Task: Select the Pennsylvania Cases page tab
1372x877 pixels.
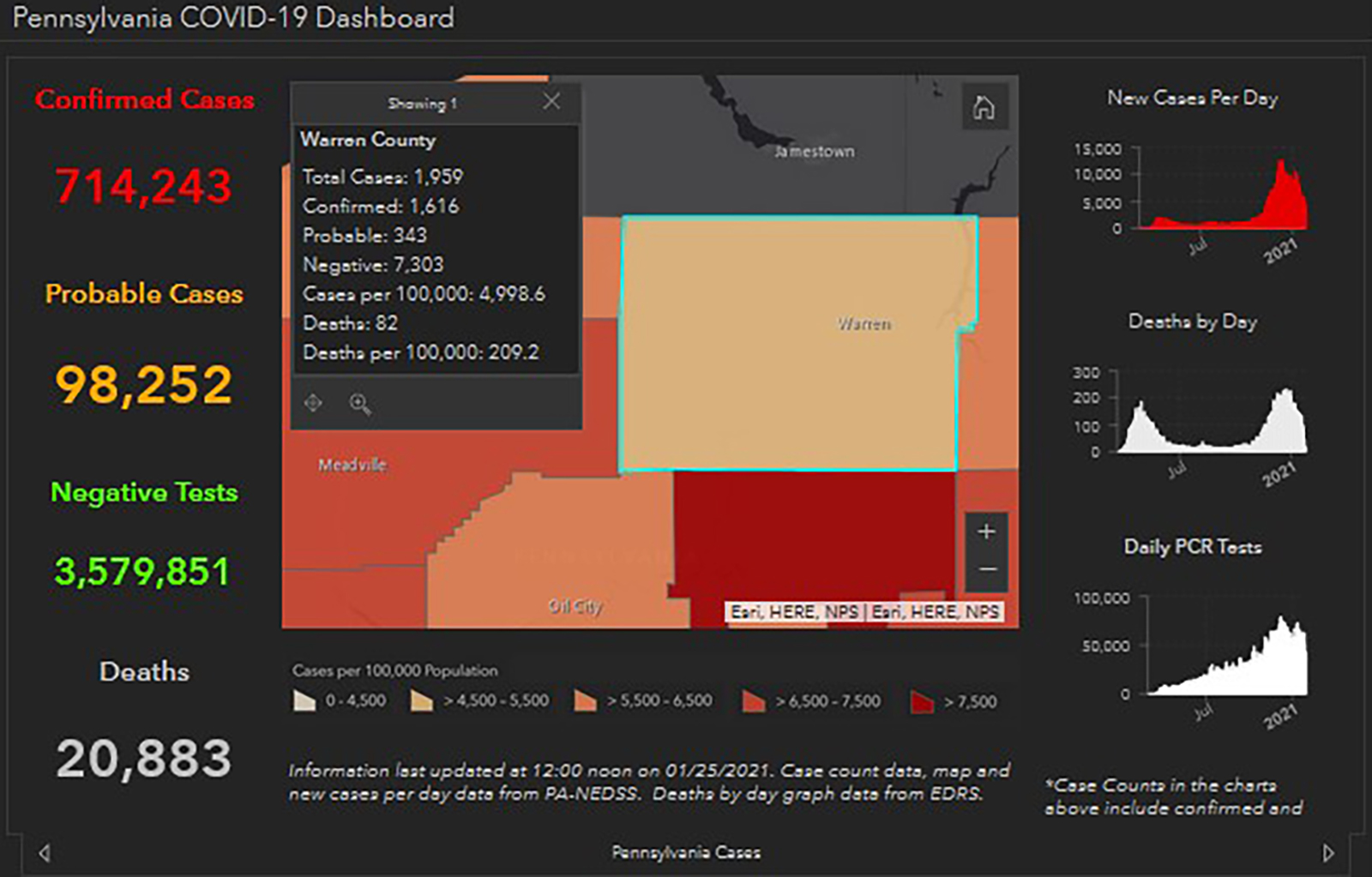Action: [686, 852]
